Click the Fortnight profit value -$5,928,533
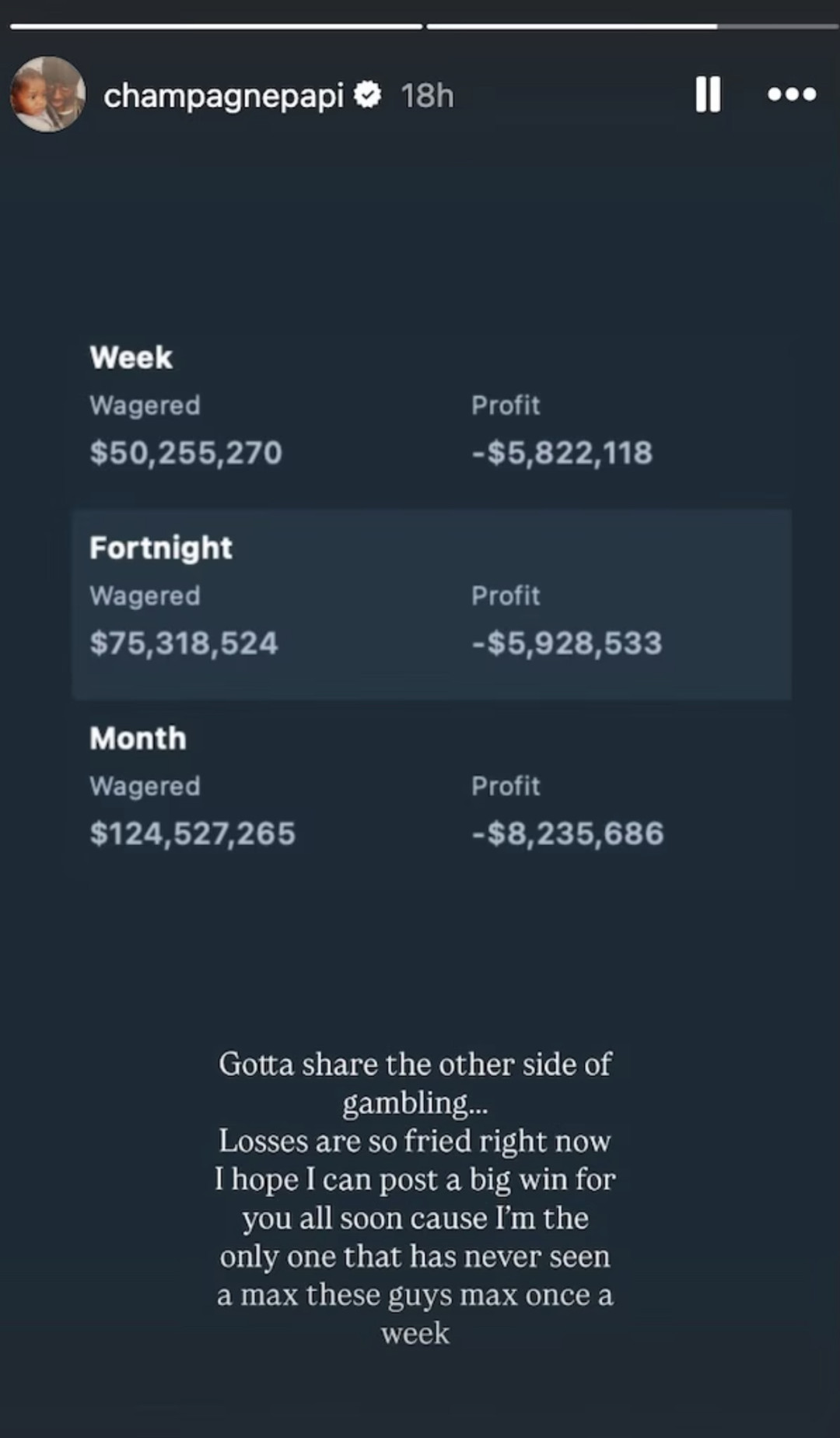This screenshot has height=1438, width=840. pyautogui.click(x=567, y=644)
